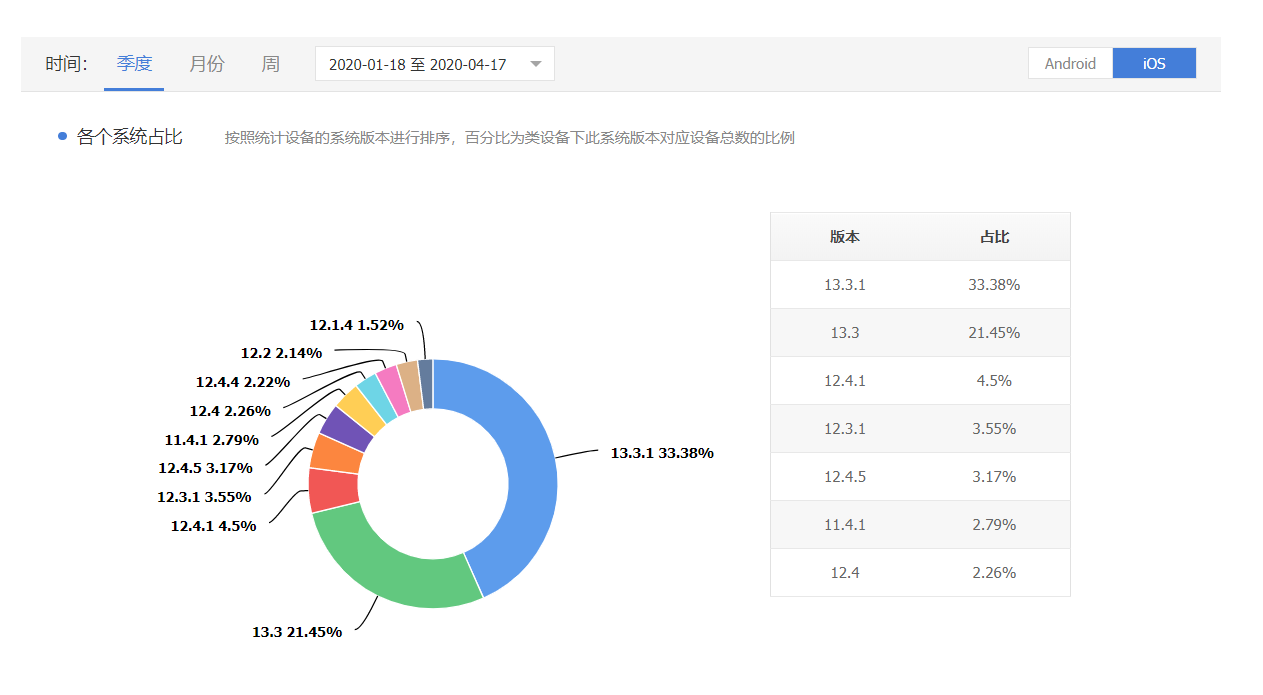Click the 版本 table column header
Viewport: 1263px width, 695px height.
coord(845,237)
